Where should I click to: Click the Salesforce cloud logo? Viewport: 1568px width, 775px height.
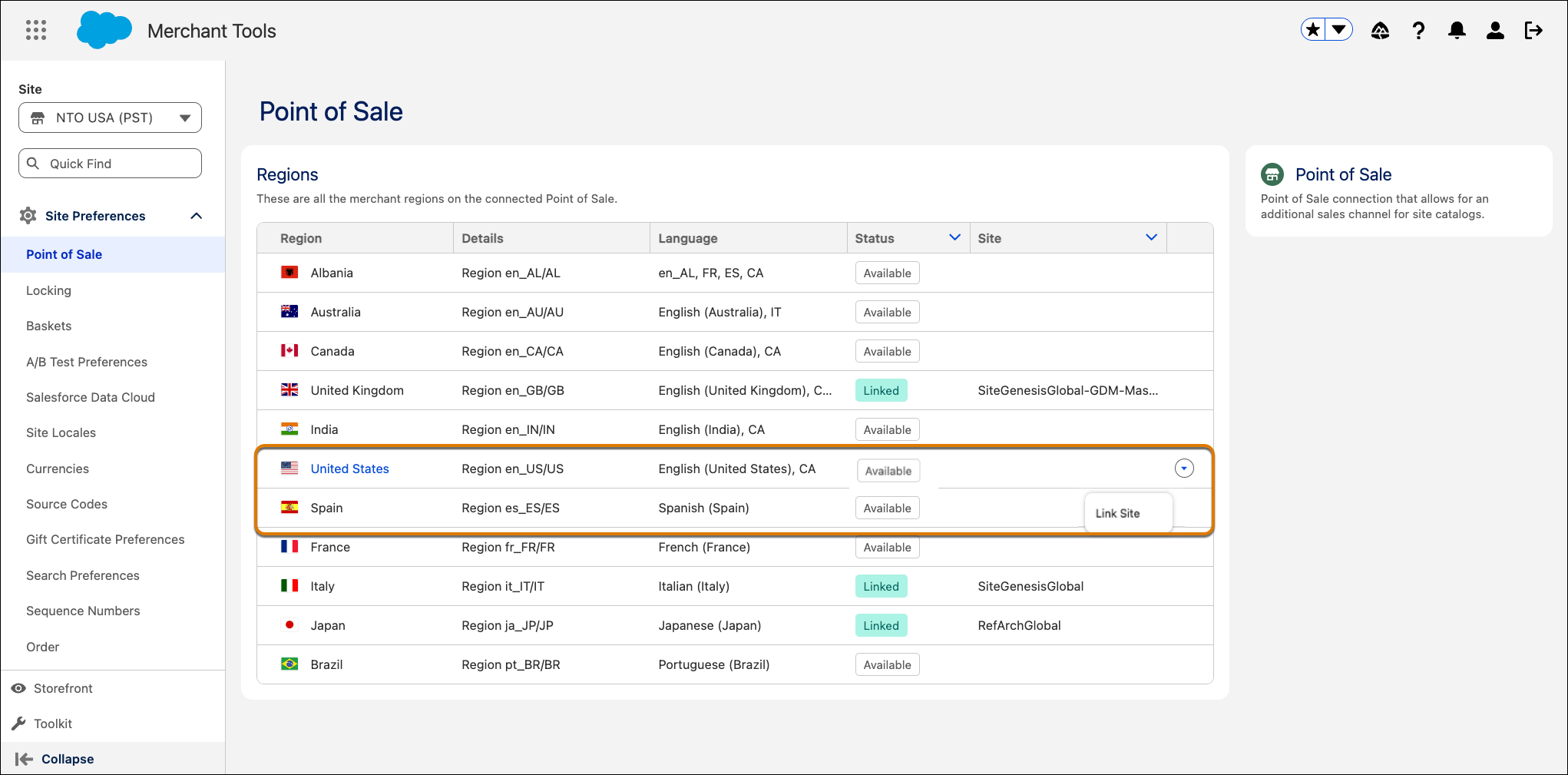pos(104,31)
